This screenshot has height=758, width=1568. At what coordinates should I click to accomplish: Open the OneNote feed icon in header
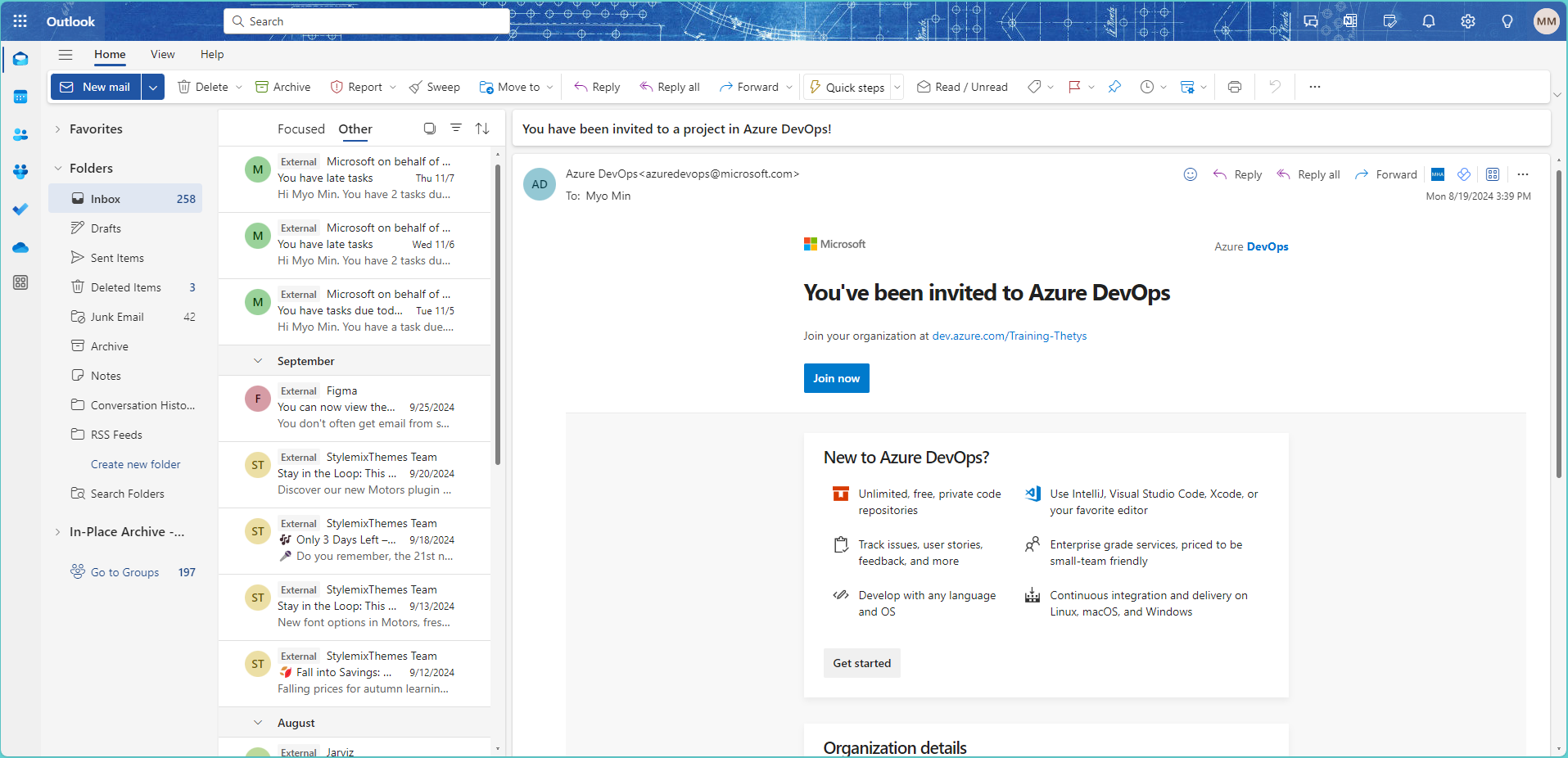[x=1350, y=21]
